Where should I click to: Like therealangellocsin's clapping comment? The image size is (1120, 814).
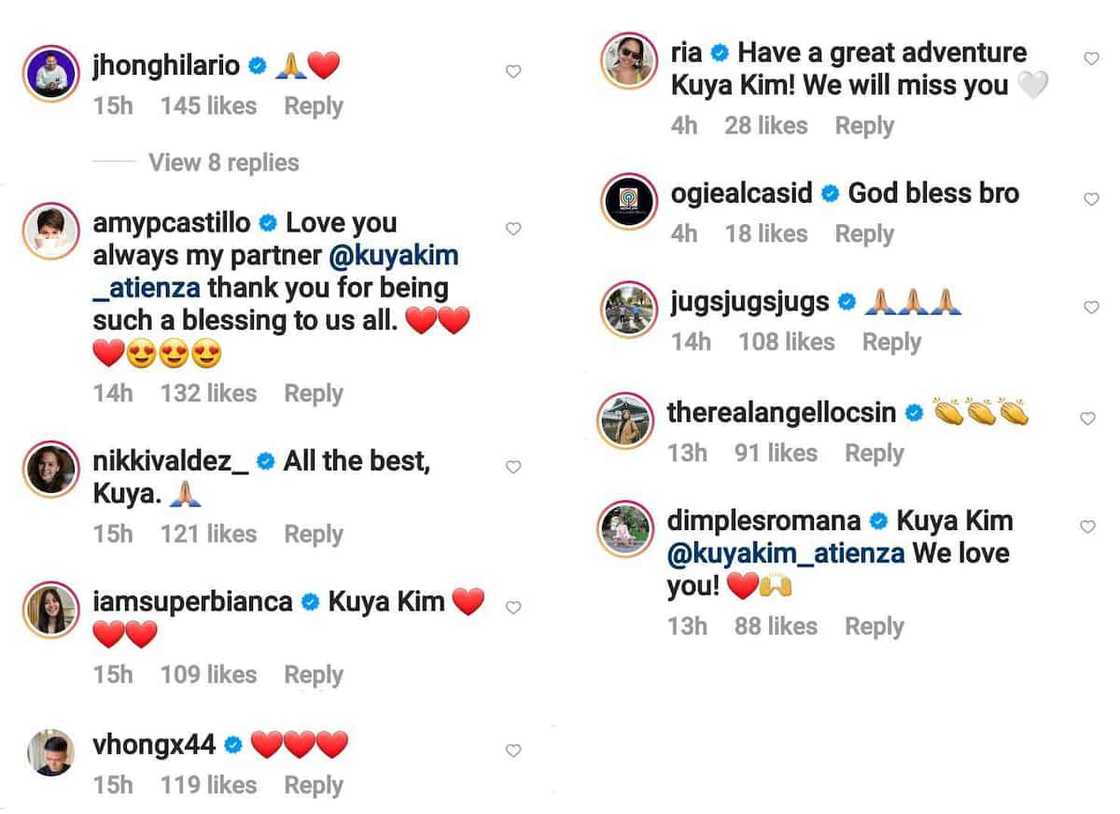point(1087,418)
